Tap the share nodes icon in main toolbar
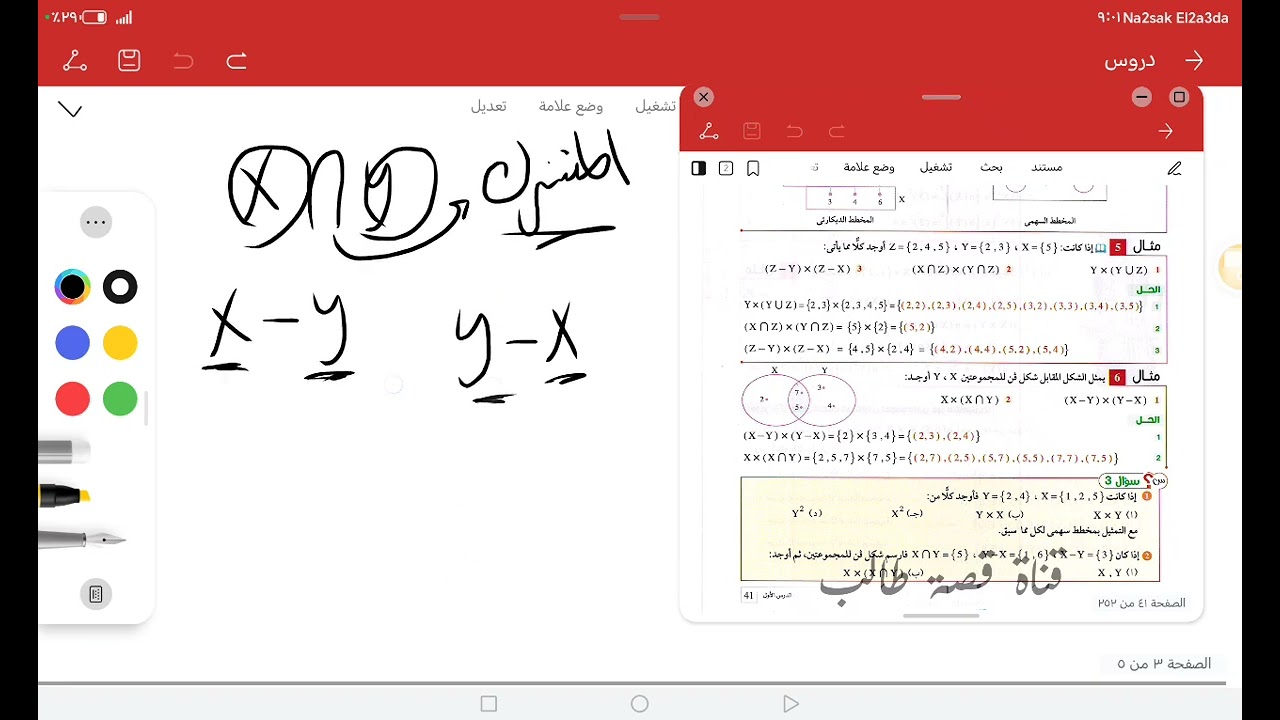The image size is (1280, 720). click(x=75, y=61)
